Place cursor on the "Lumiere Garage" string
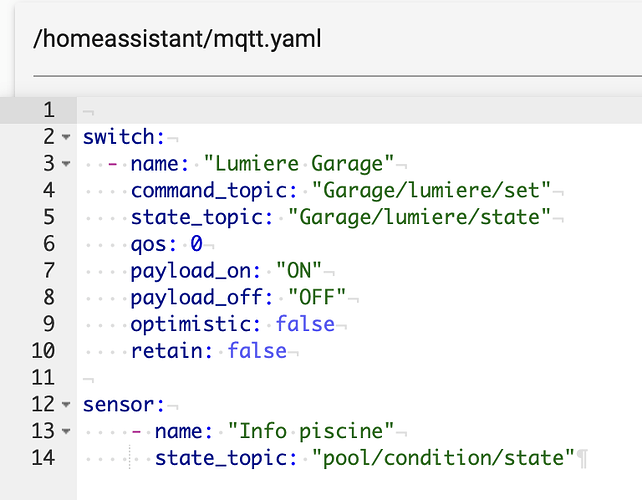The height and width of the screenshot is (500, 642). click(x=299, y=163)
